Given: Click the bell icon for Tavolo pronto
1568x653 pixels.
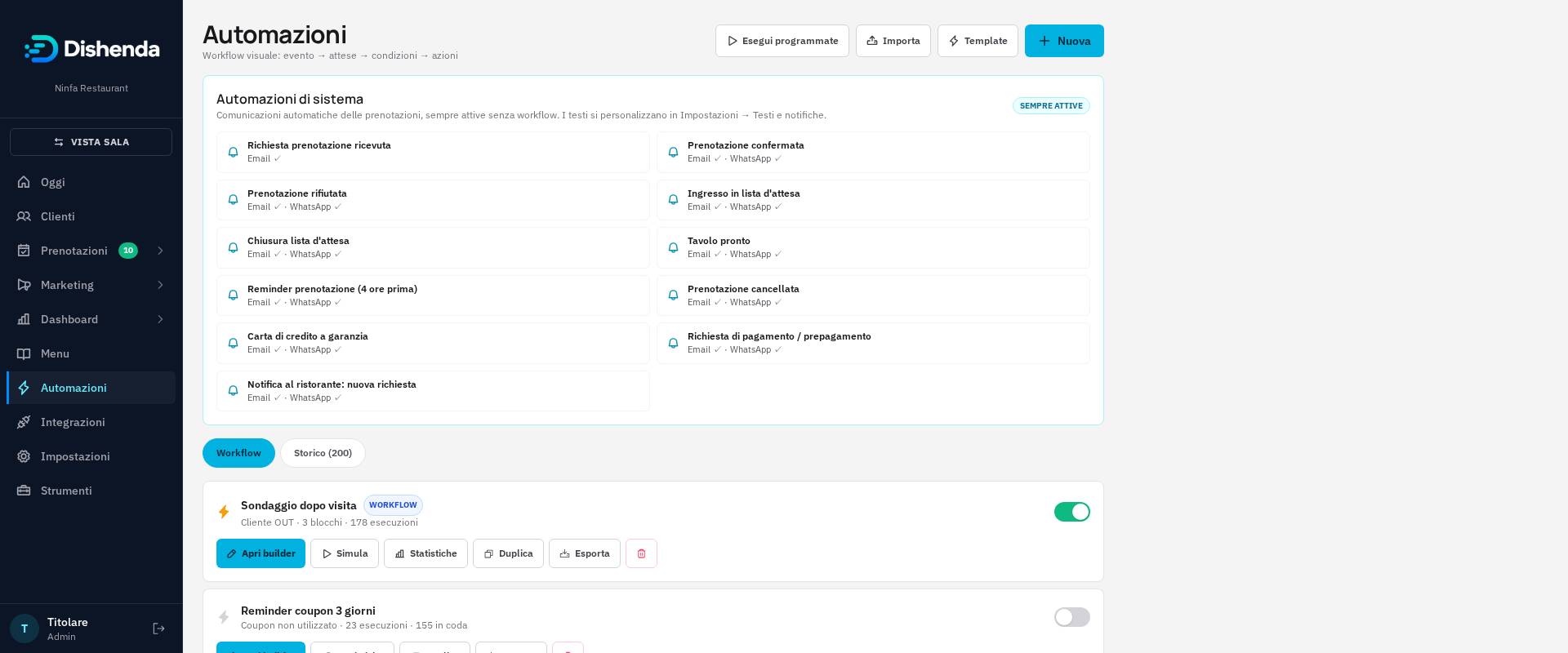Looking at the screenshot, I should 673,247.
